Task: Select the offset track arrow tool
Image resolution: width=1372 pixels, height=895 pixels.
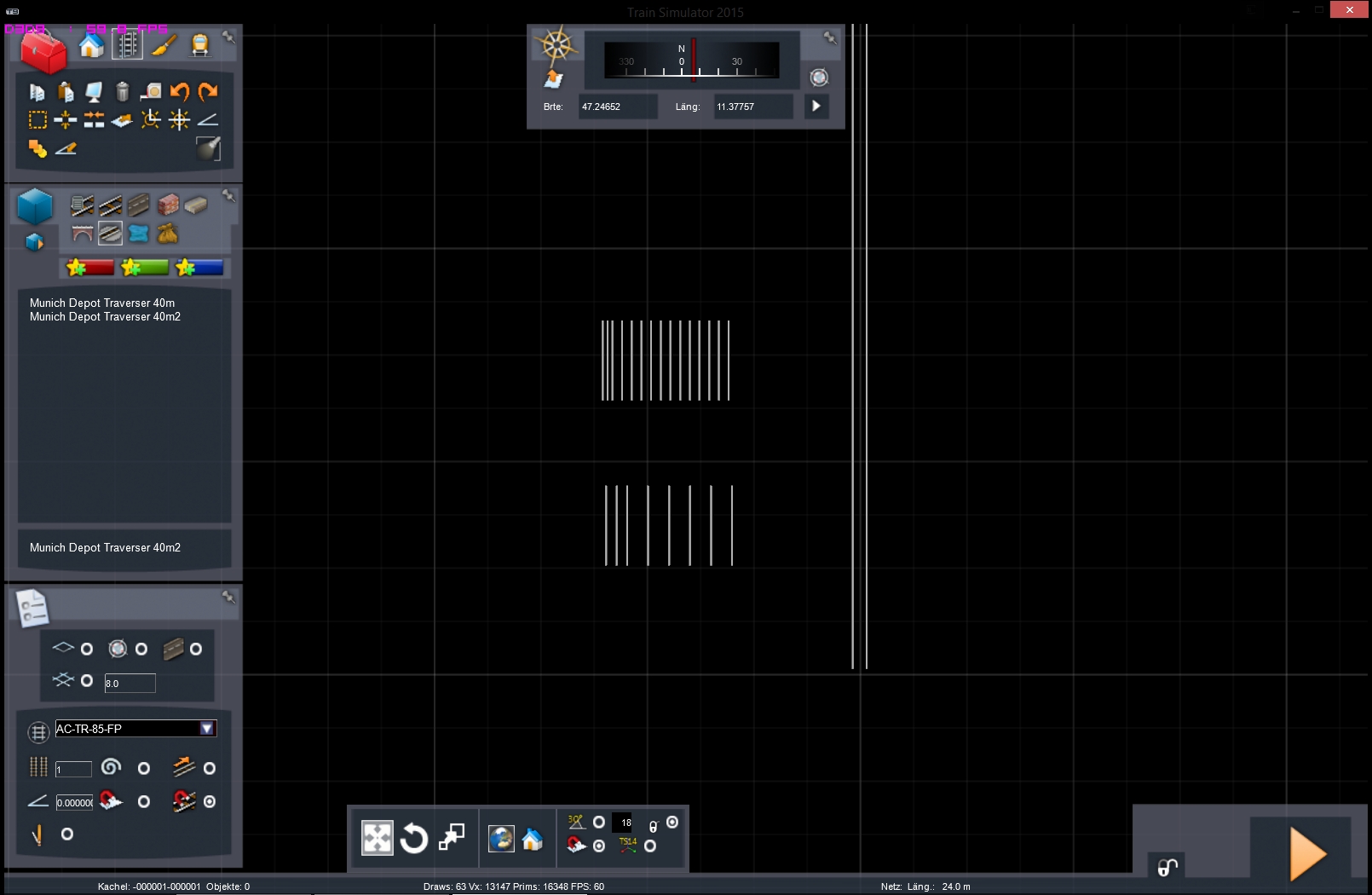Action: click(x=122, y=119)
